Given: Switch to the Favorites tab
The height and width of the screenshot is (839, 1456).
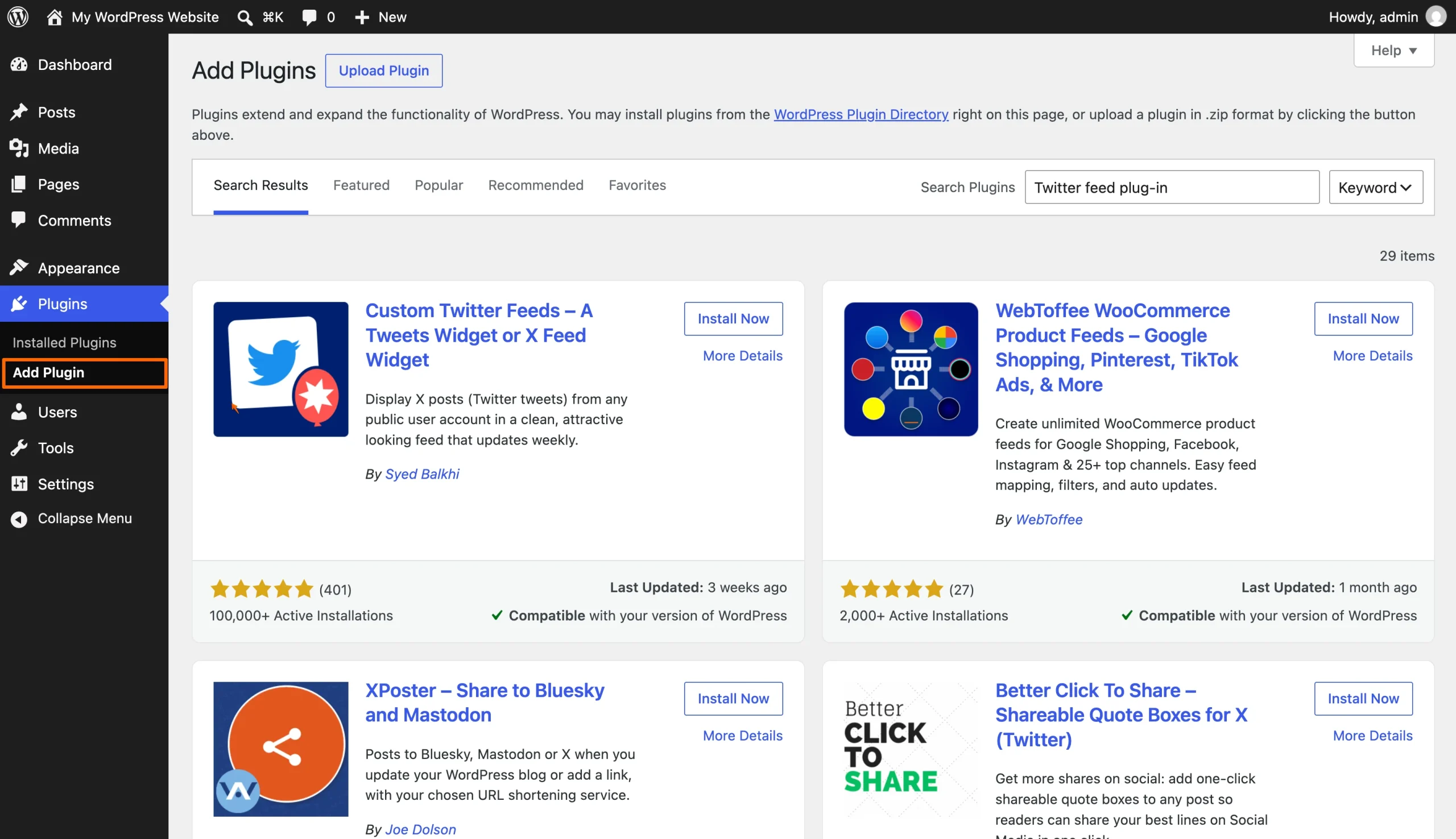Looking at the screenshot, I should (x=637, y=185).
